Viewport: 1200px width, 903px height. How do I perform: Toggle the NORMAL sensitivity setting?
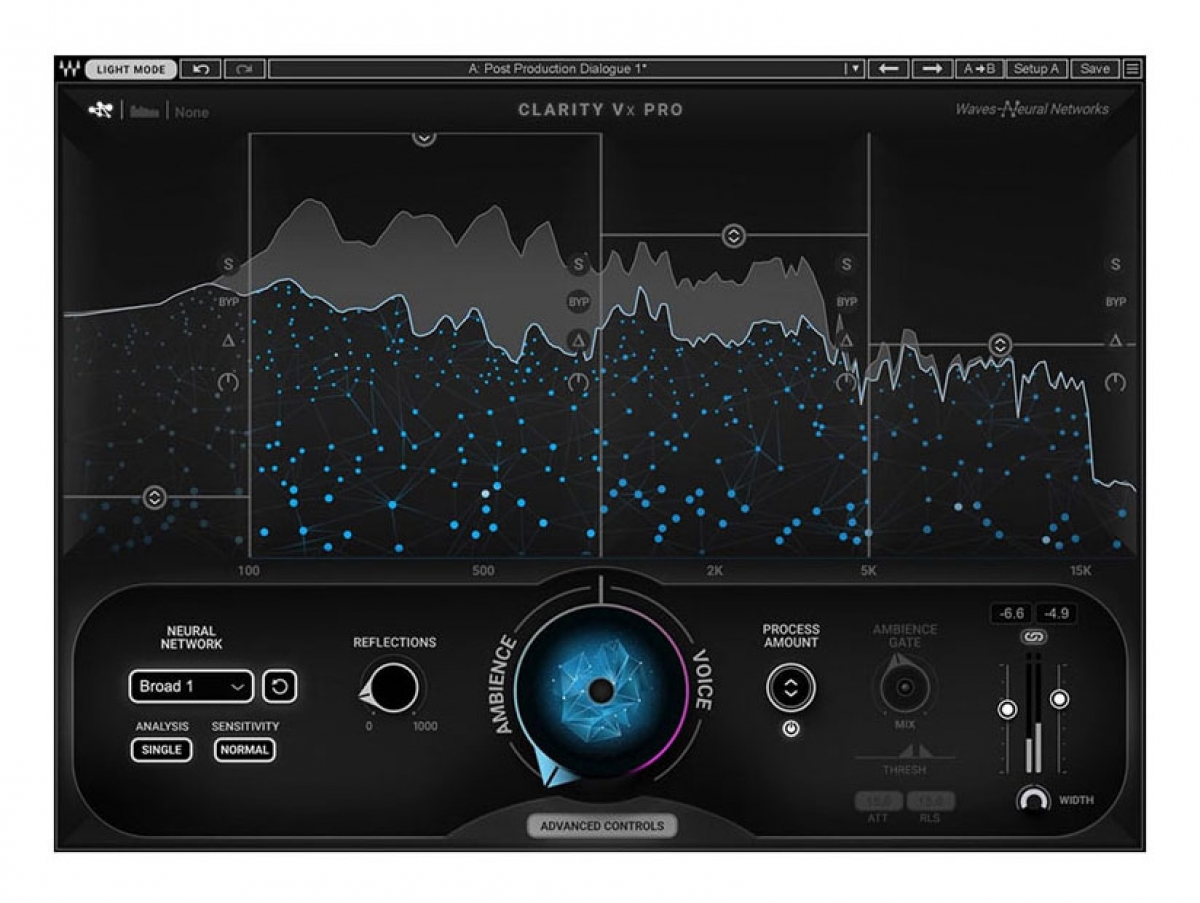click(245, 749)
